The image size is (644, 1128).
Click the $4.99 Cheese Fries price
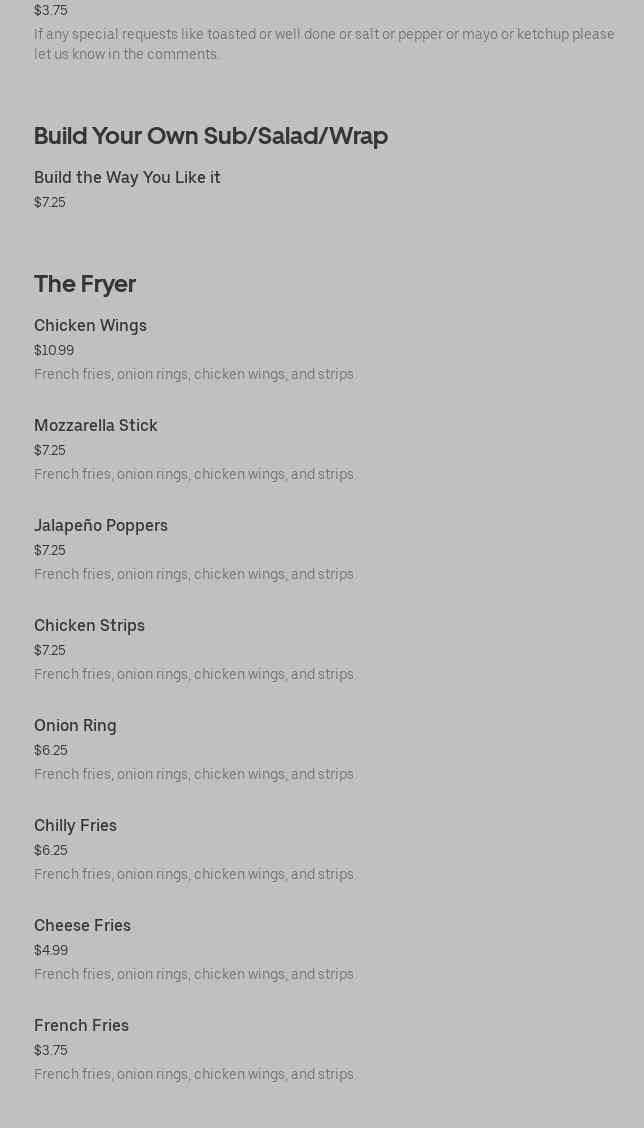click(51, 951)
